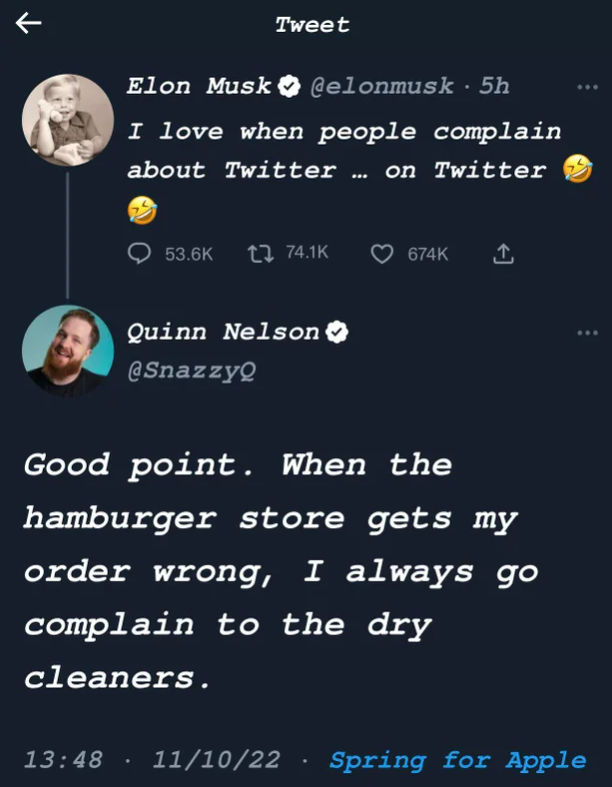Click the 13:48 timestamp
612x787 pixels.
click(62, 761)
